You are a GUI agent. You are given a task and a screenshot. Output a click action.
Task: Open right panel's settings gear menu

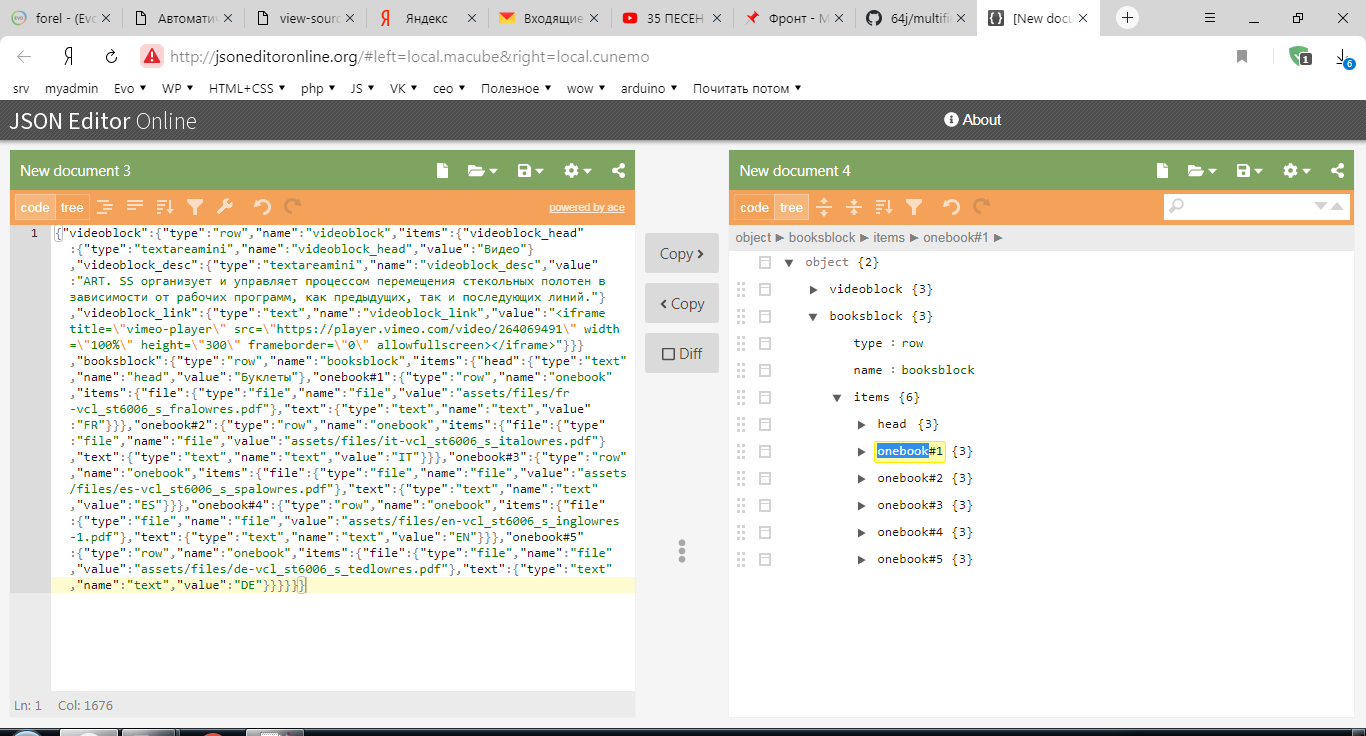1297,171
